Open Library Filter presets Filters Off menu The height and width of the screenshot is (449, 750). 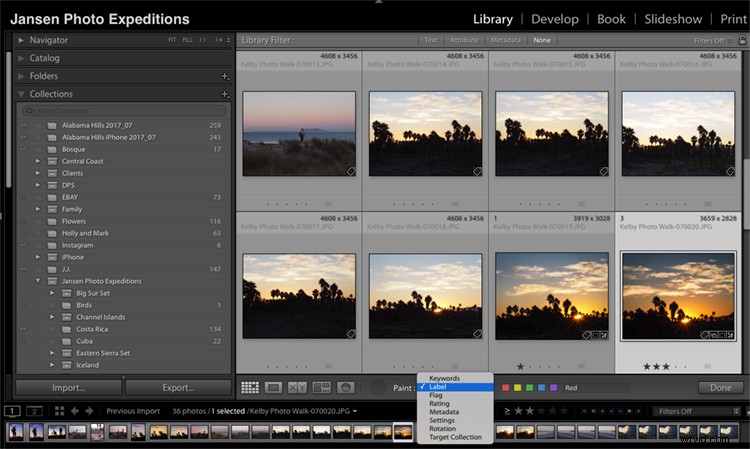pos(713,41)
